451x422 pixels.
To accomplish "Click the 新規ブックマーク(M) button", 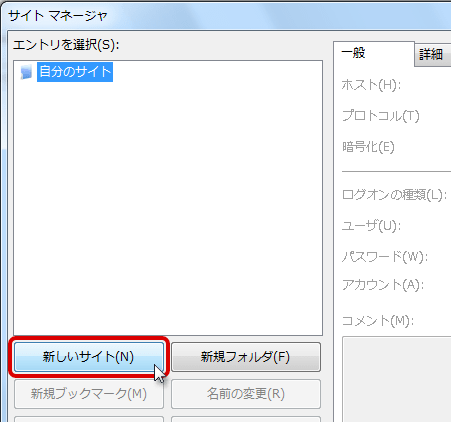I will coord(89,394).
